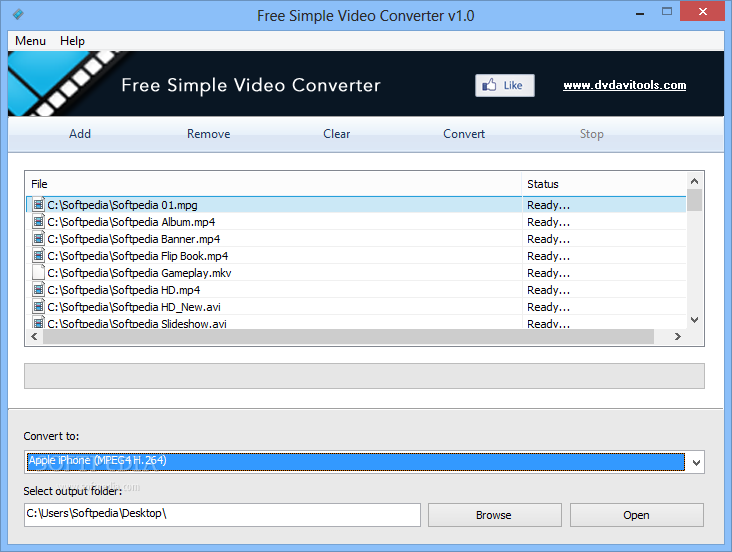Click file icon of Softpedia Slideshow.avi
Screen dimensions: 732x552
[39, 323]
